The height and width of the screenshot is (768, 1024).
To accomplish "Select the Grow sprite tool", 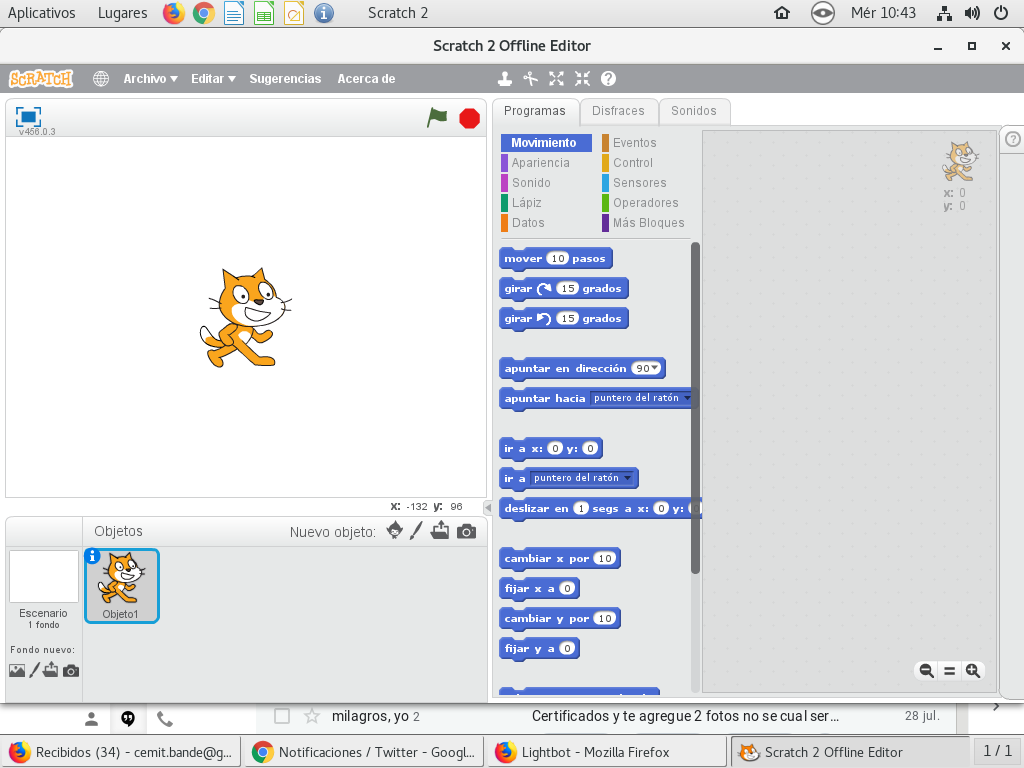I will pyautogui.click(x=556, y=79).
